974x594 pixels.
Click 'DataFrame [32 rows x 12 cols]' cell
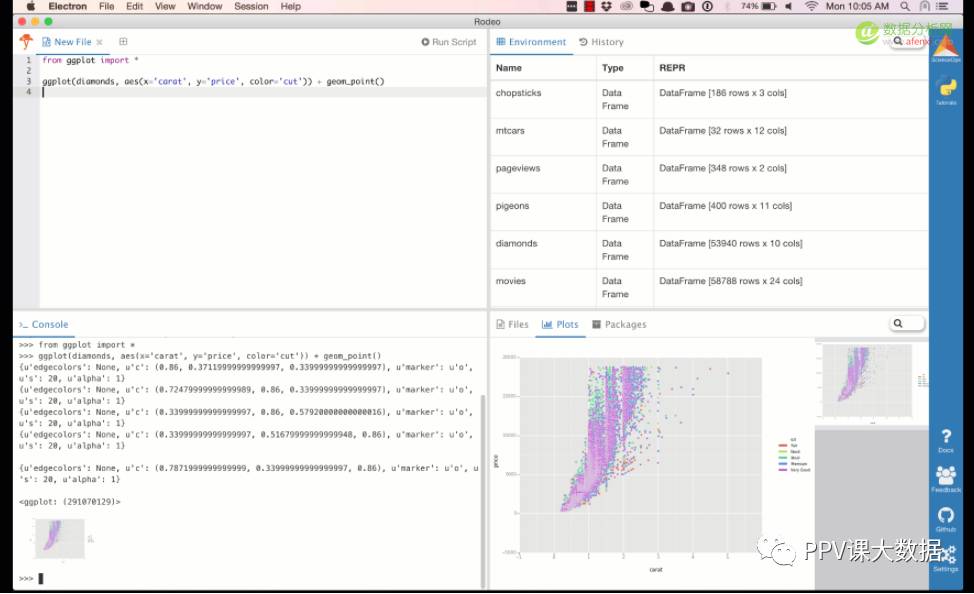723,130
